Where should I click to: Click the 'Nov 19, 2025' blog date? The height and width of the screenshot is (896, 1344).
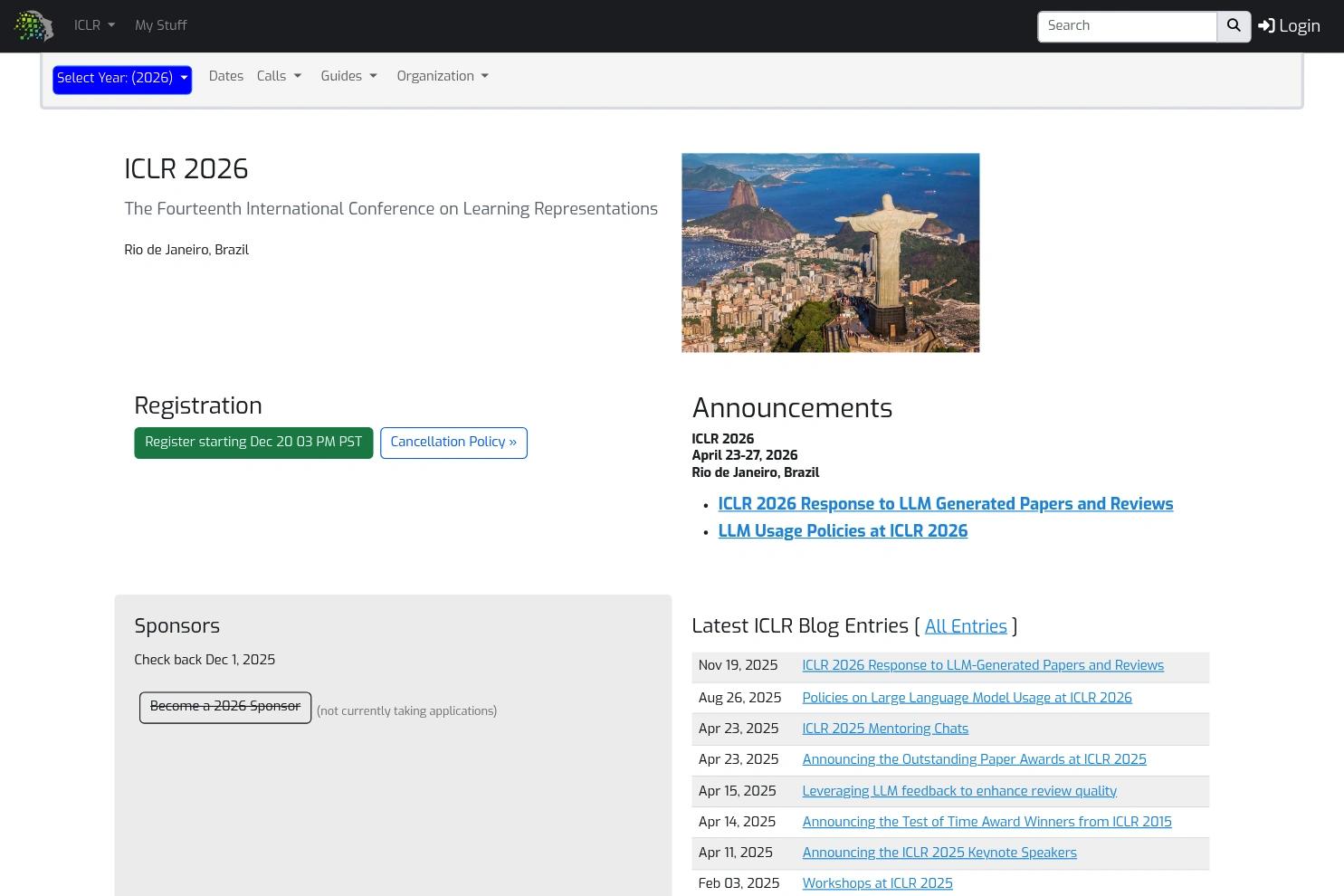click(x=738, y=665)
